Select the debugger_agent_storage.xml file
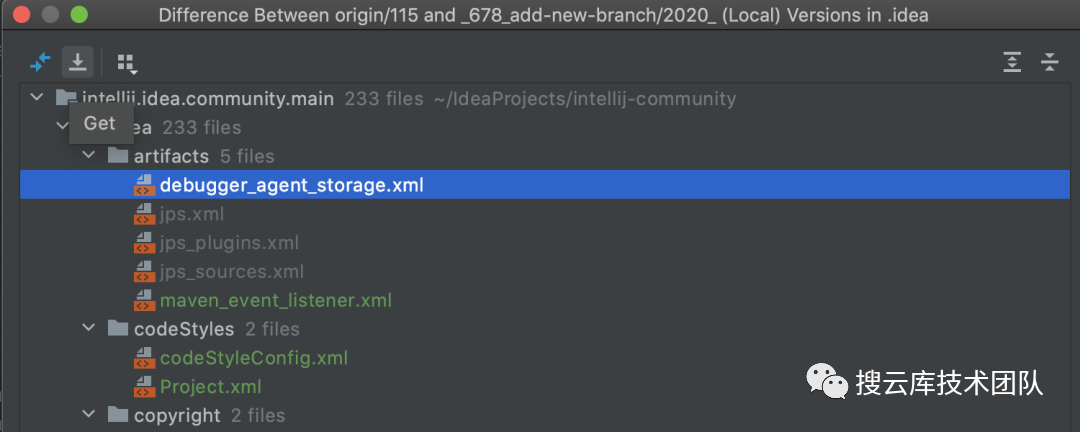This screenshot has width=1080, height=432. pos(550,185)
